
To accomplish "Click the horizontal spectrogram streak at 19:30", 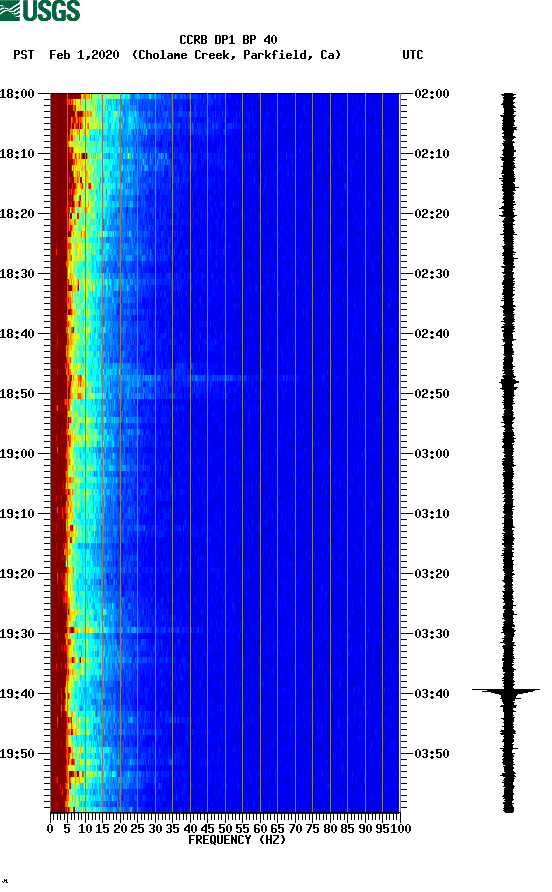I will (135, 630).
